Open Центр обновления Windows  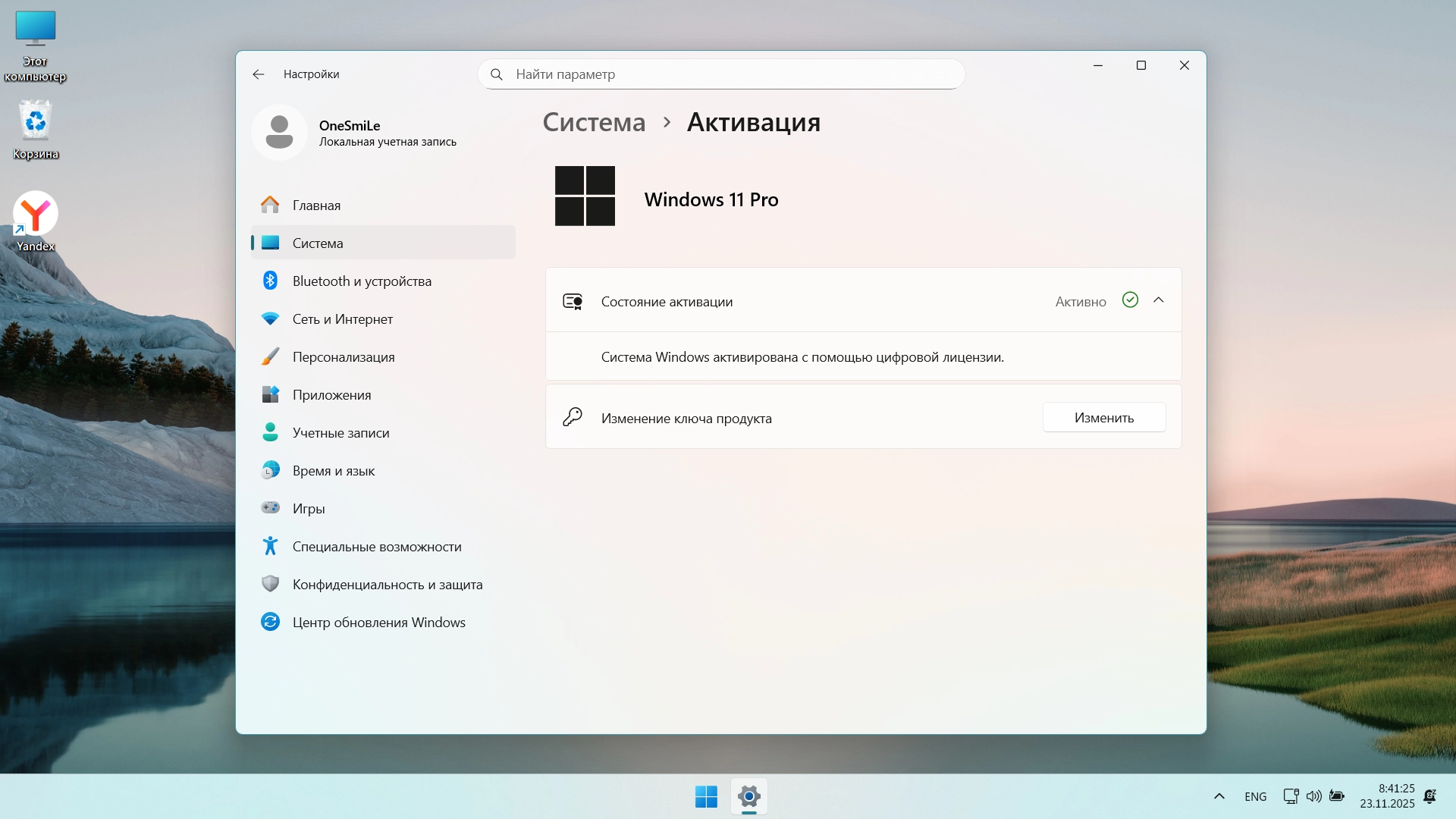click(x=378, y=623)
